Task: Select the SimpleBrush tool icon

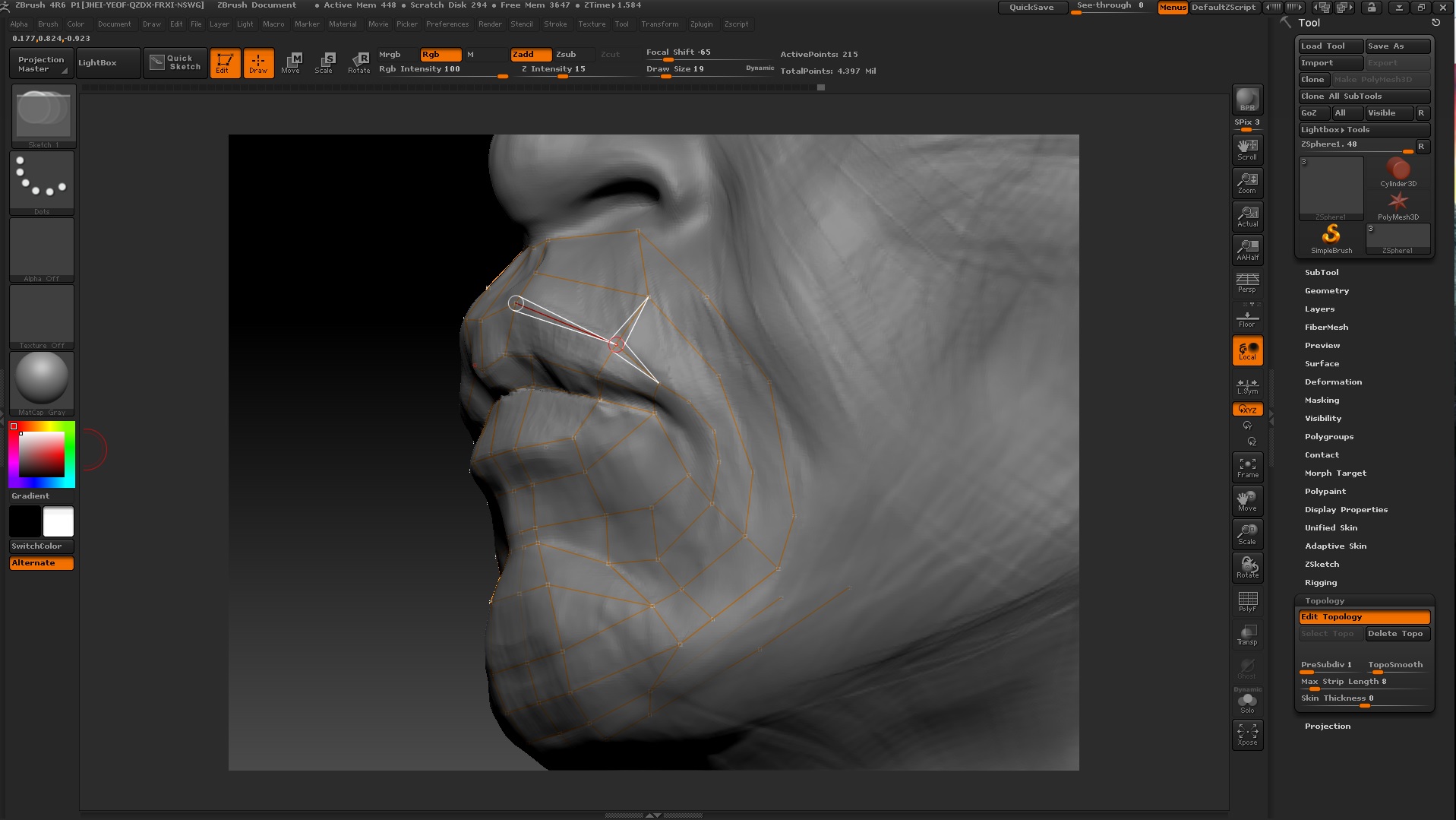Action: 1331,239
